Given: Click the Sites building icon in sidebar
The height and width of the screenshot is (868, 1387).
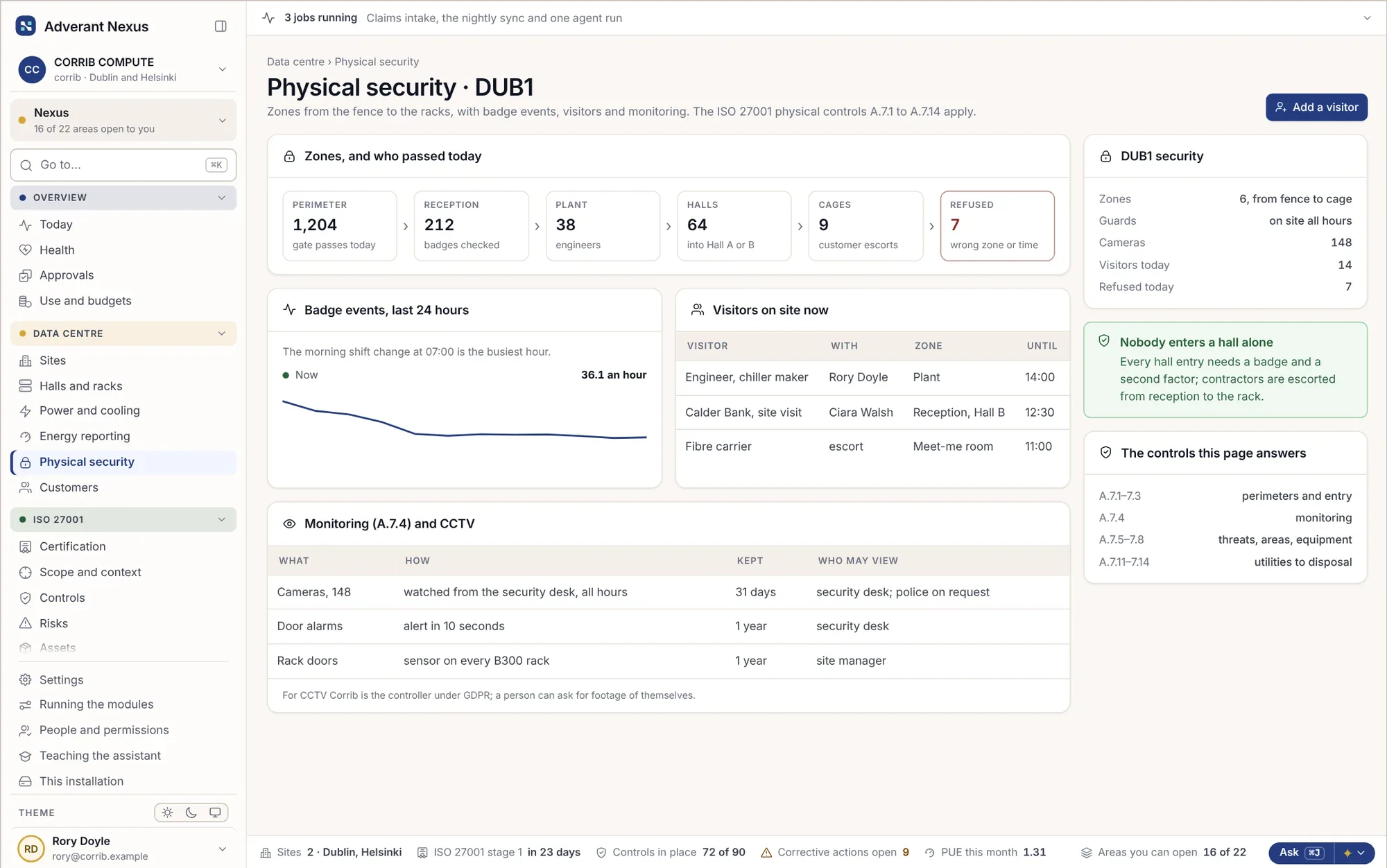Looking at the screenshot, I should click(x=26, y=361).
